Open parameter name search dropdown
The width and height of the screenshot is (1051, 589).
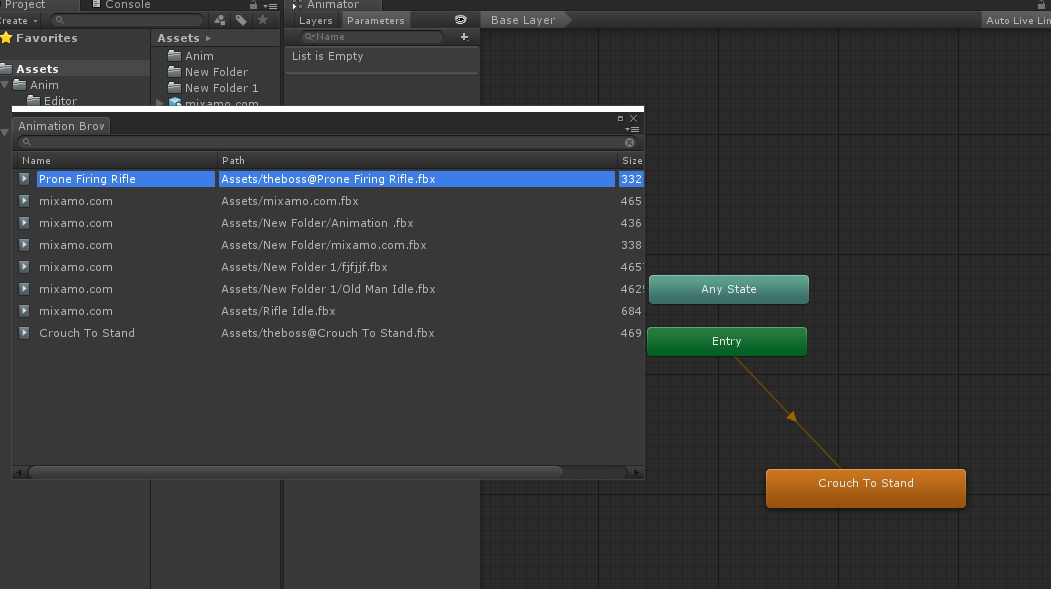[309, 37]
